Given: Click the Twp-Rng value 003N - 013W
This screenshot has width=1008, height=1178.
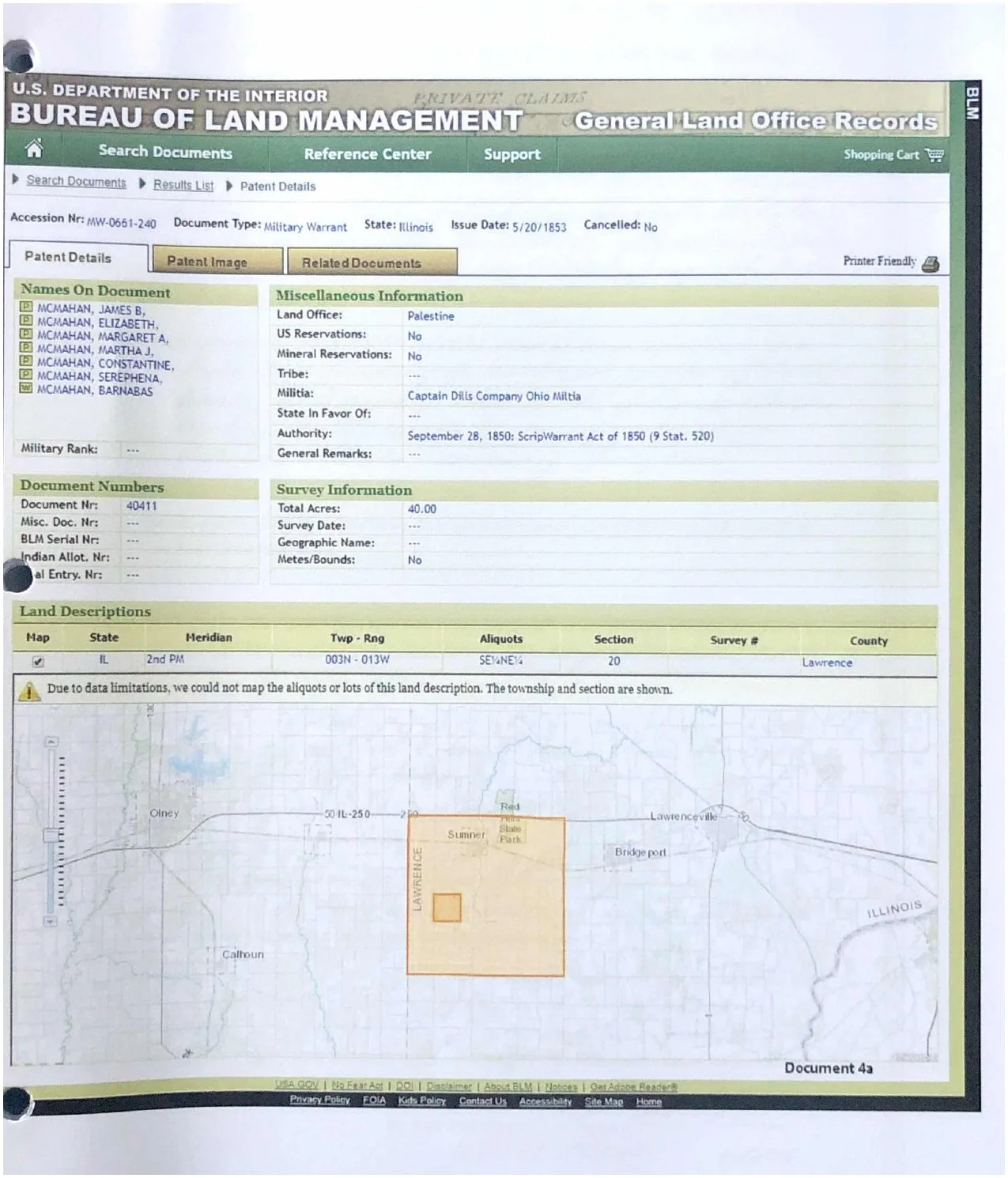Looking at the screenshot, I should (x=357, y=659).
